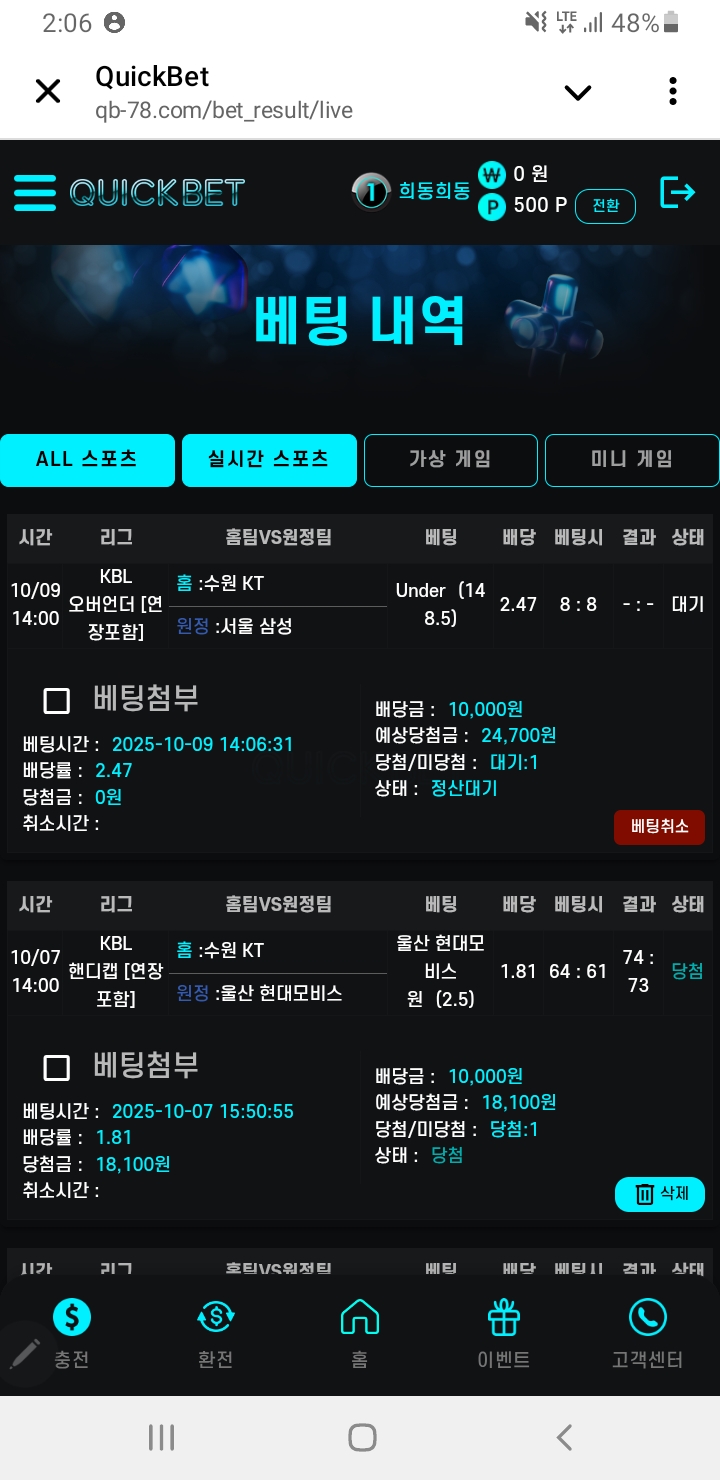
Task: Open browser three-dot overflow menu
Action: click(x=673, y=92)
